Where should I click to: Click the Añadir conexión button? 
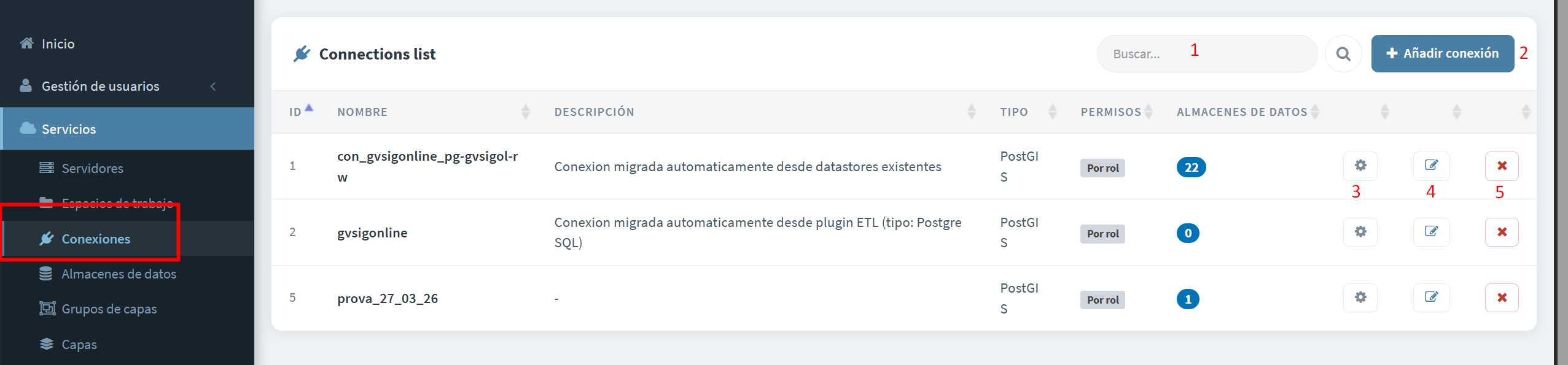point(1442,54)
